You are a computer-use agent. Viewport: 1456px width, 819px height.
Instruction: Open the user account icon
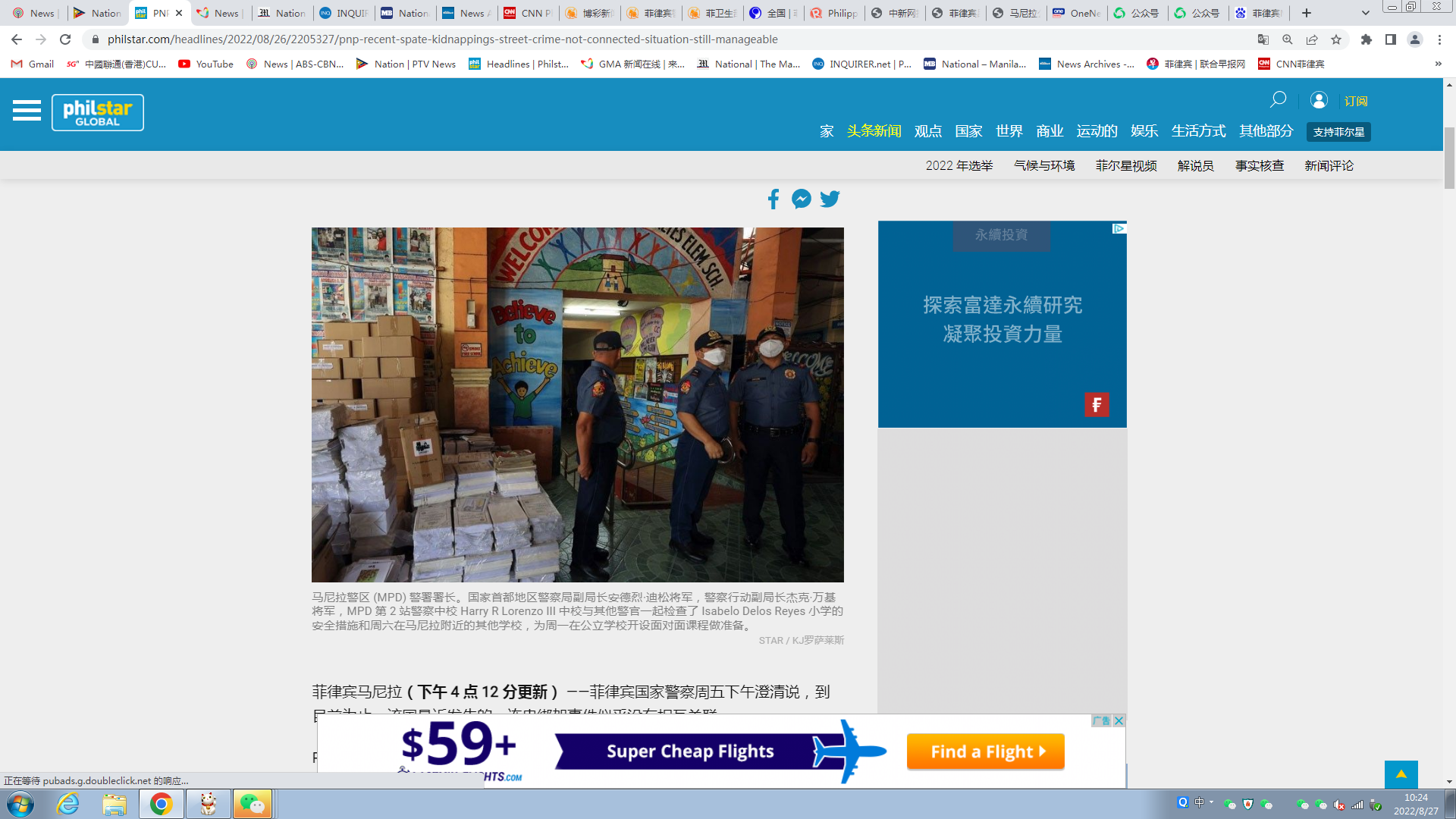point(1319,100)
